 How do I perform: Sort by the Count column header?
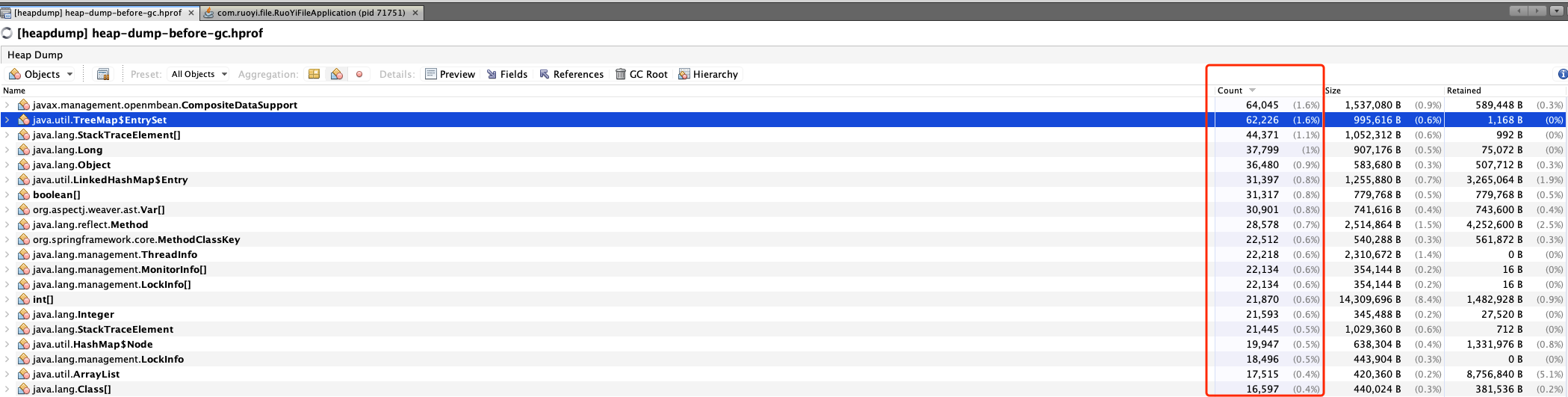coord(1230,90)
